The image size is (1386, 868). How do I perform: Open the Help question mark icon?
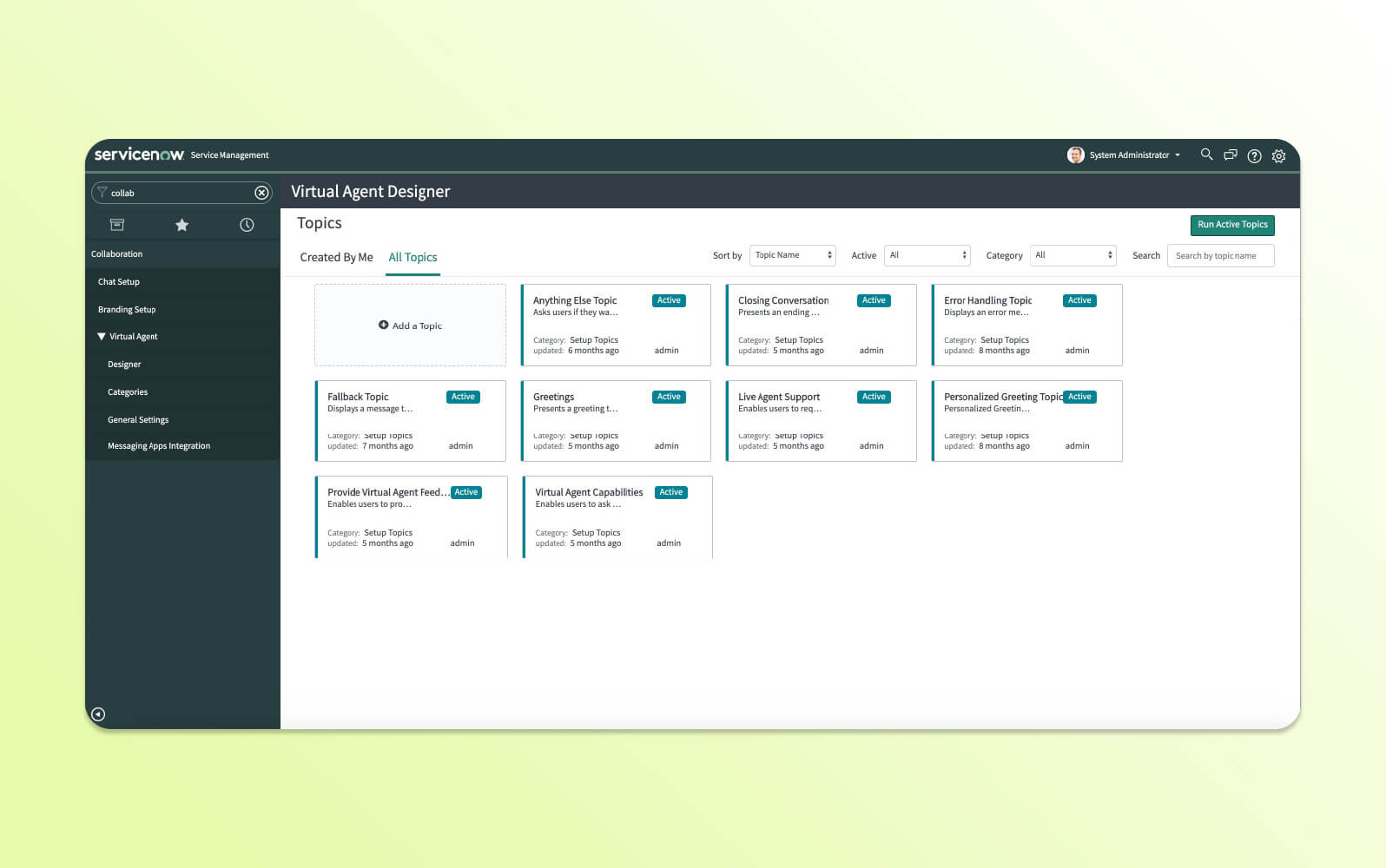(1254, 156)
